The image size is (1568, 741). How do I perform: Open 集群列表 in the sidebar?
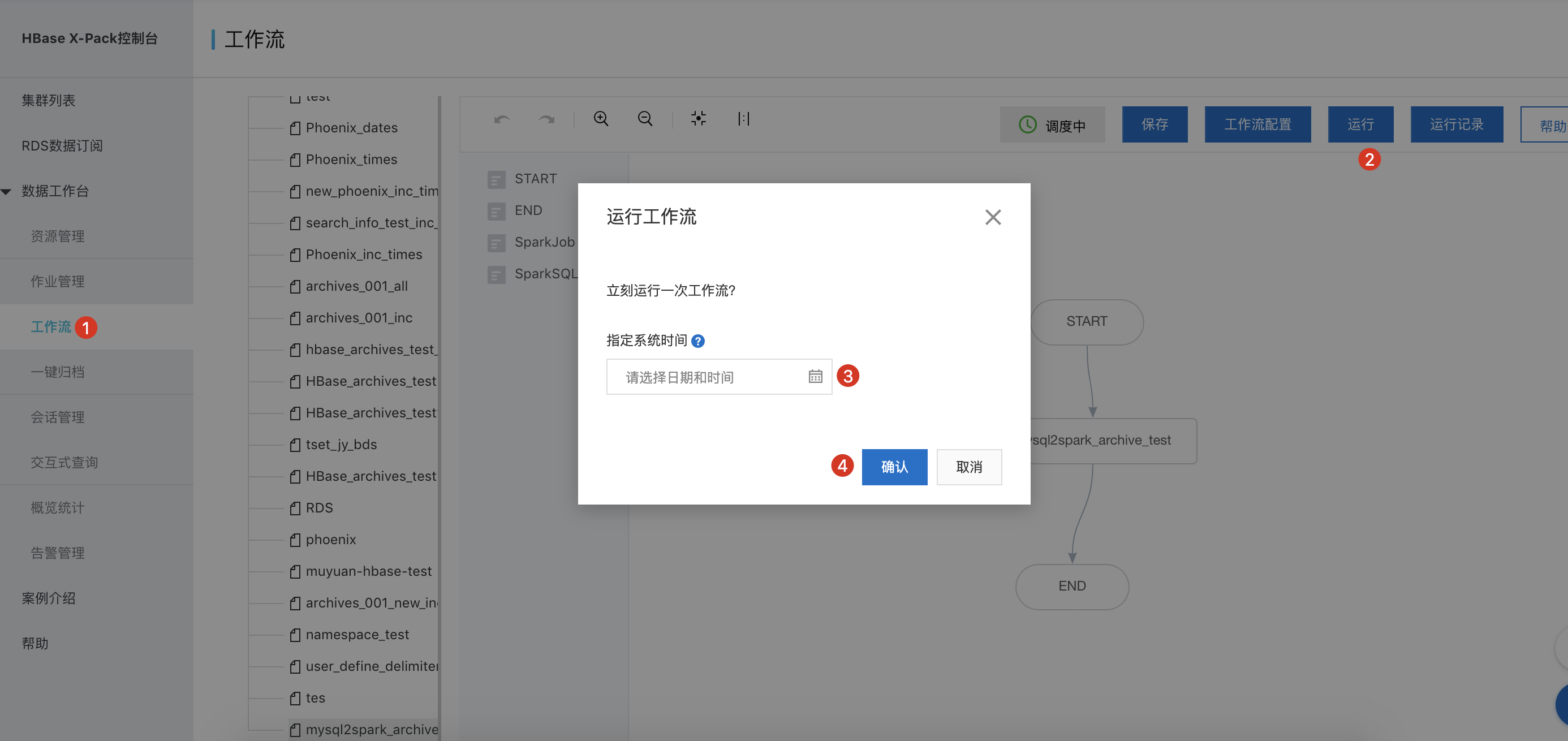tap(49, 101)
